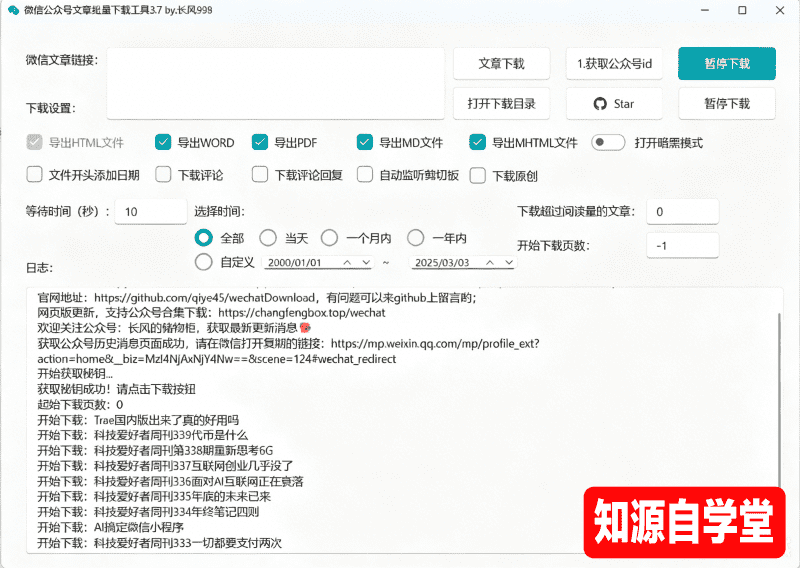The image size is (800, 568).
Task: Focus the 微信文章链接 text area
Action: point(276,84)
